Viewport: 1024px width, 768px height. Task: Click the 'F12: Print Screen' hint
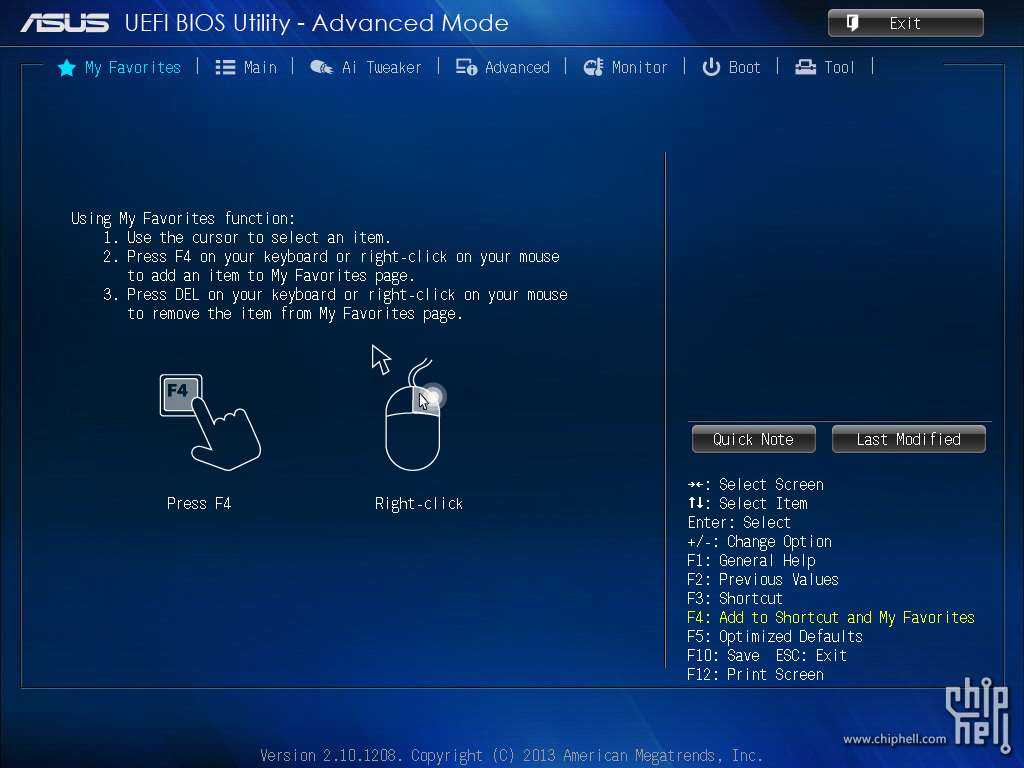[x=756, y=674]
